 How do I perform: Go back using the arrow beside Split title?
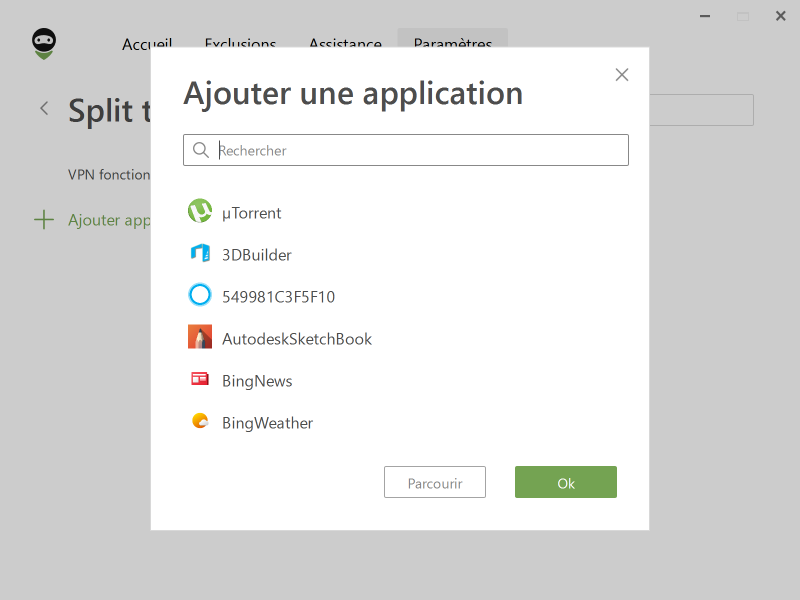point(44,108)
